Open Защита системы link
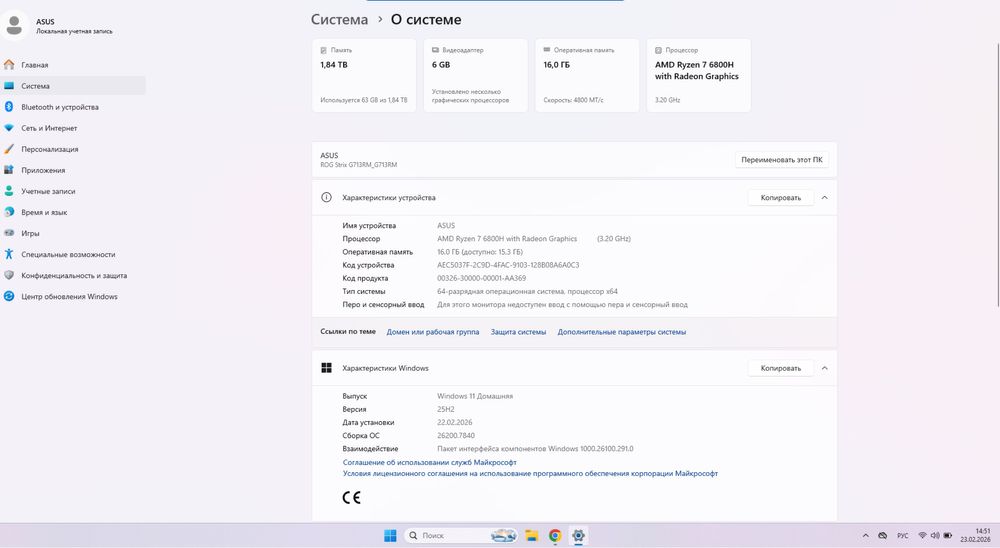1000x548 pixels. 518,332
